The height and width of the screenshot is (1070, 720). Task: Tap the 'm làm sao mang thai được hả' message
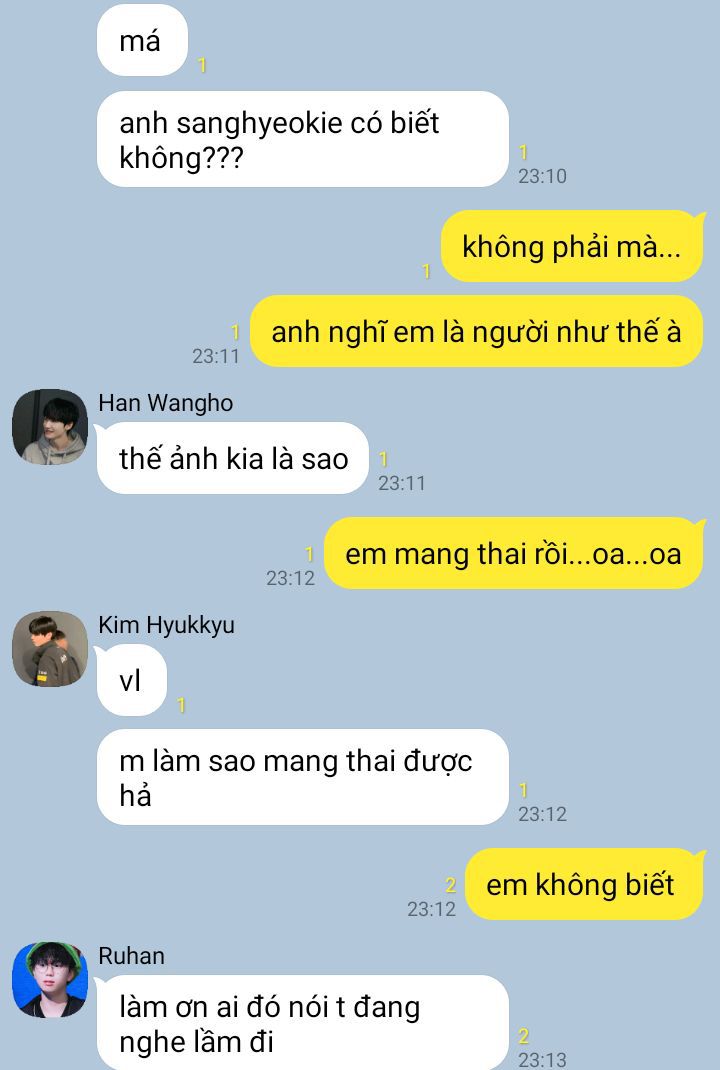pyautogui.click(x=303, y=777)
